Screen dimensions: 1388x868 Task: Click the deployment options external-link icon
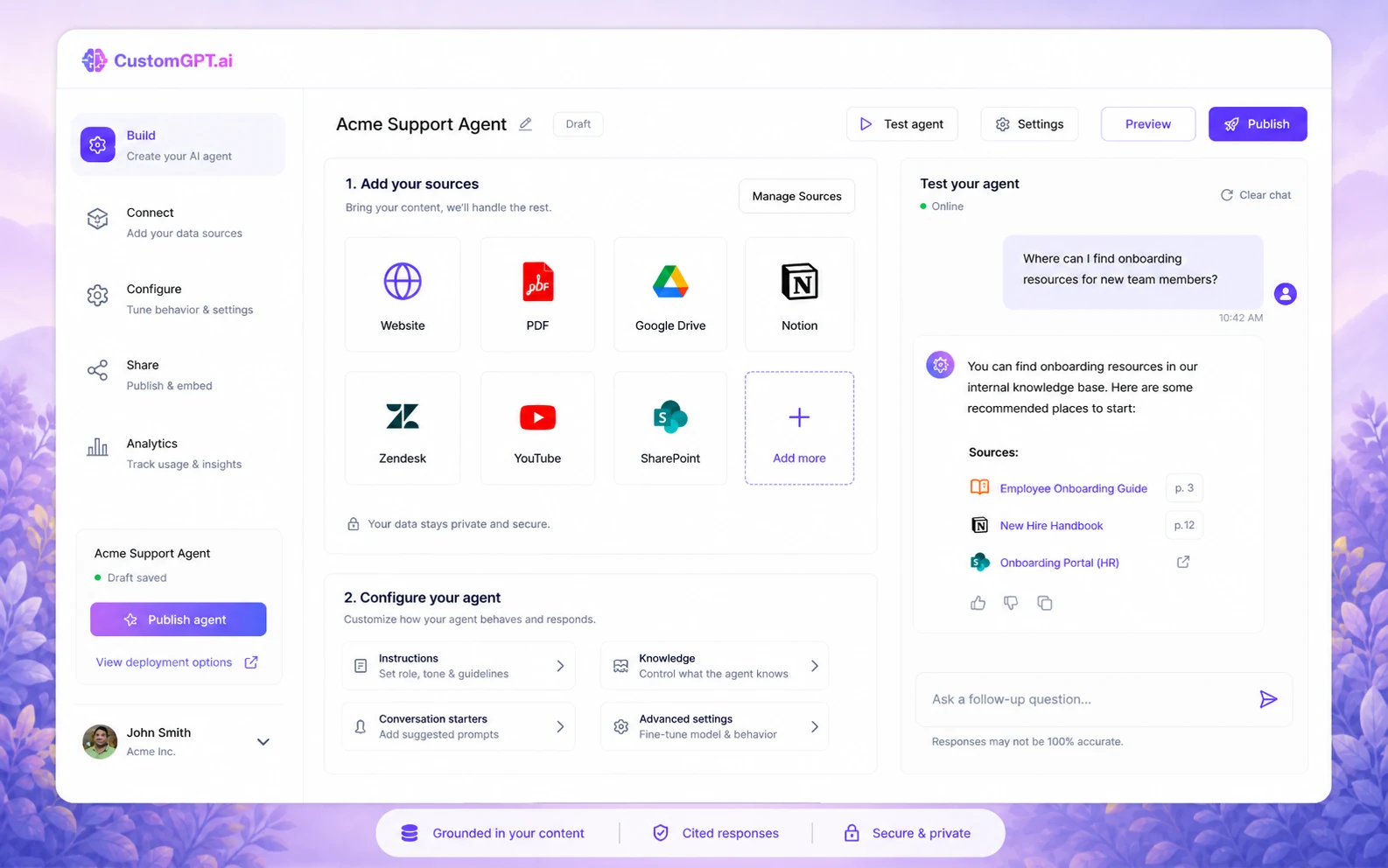251,662
